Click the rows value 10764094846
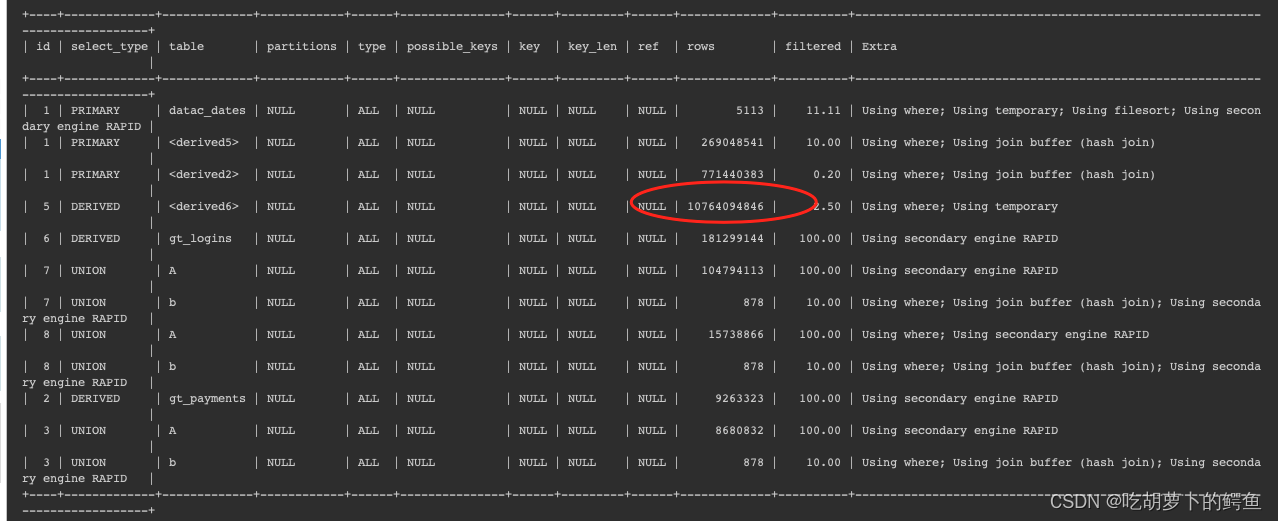 [725, 207]
